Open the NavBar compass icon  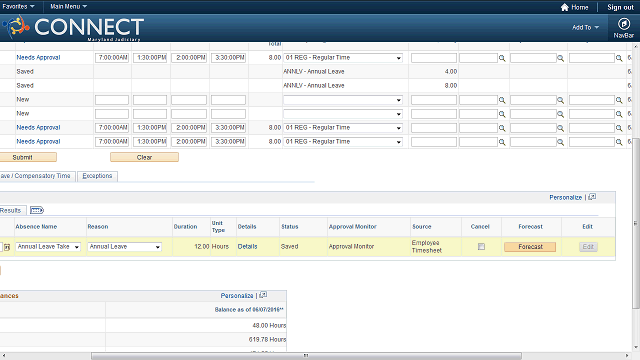point(623,24)
